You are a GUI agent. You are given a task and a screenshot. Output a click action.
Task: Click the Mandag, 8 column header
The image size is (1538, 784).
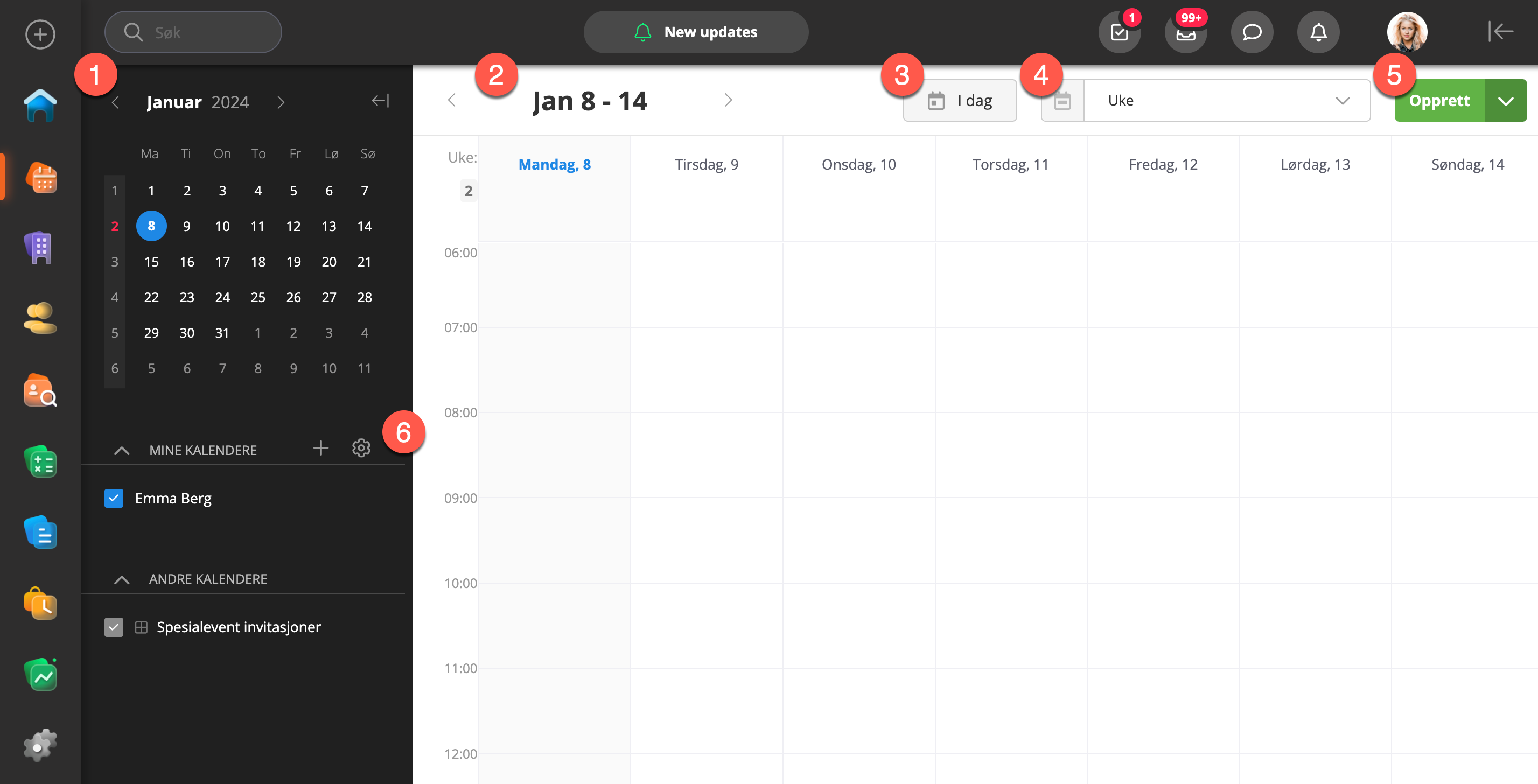tap(555, 164)
